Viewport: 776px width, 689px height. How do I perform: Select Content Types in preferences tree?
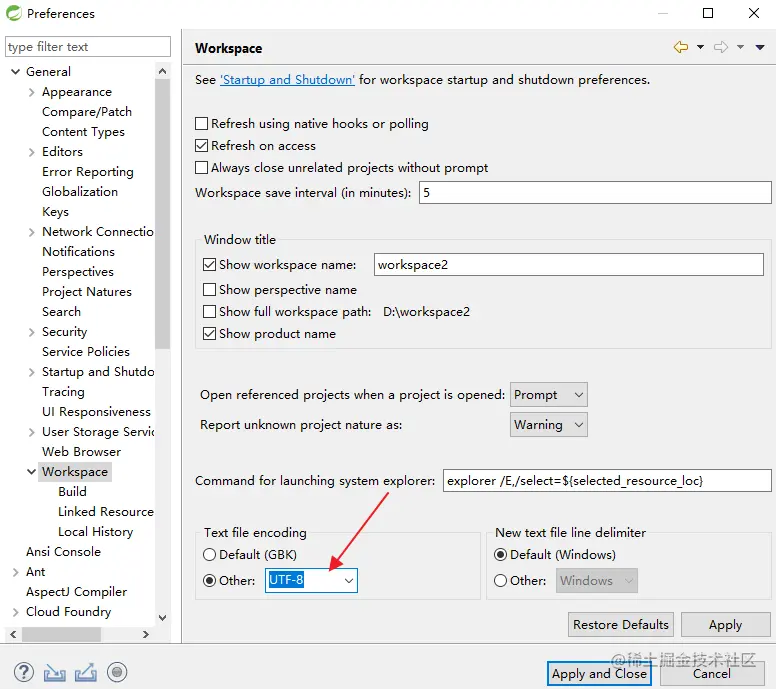pyautogui.click(x=83, y=132)
